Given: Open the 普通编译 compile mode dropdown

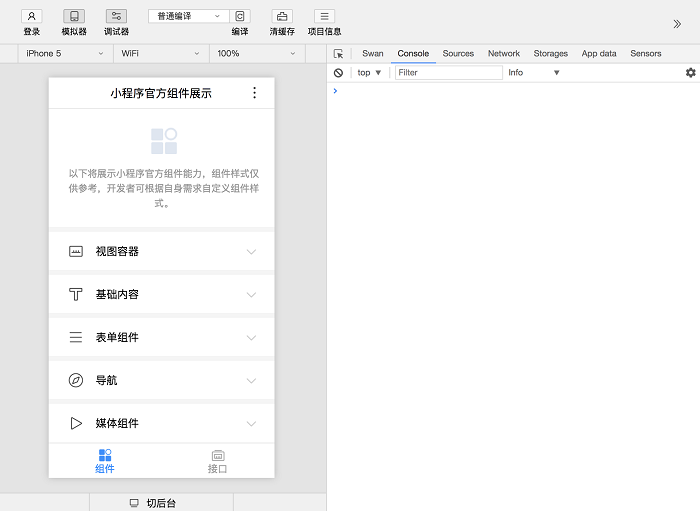Looking at the screenshot, I should click(x=188, y=16).
